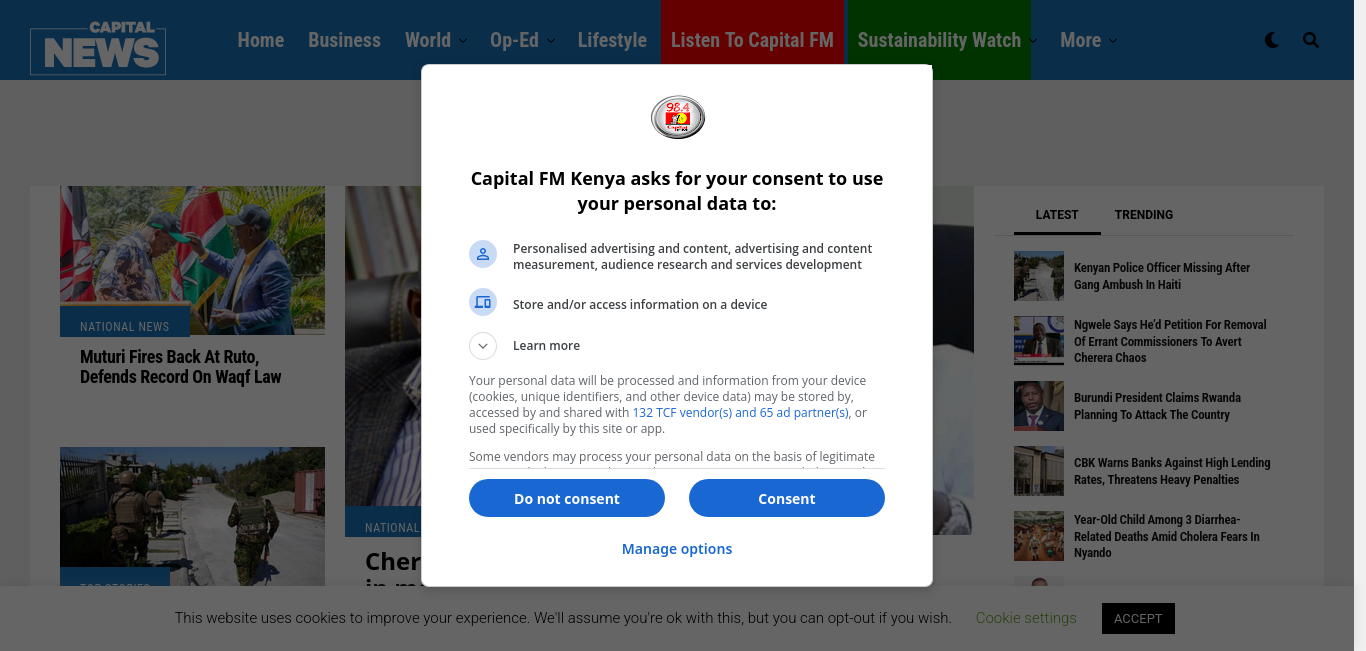Open the Manage options link
The height and width of the screenshot is (651, 1366).
677,549
